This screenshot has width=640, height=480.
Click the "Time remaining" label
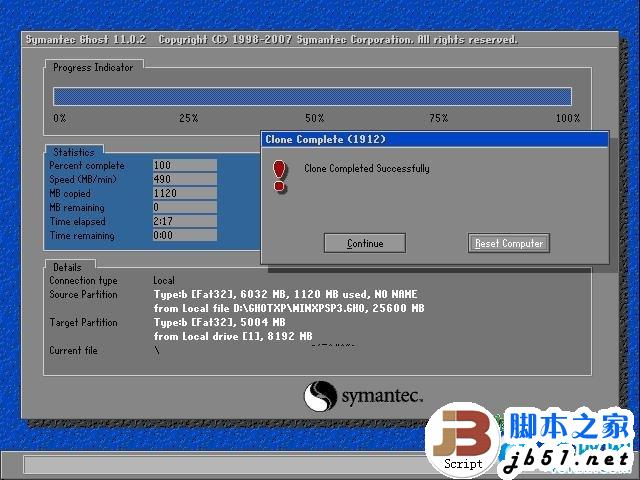tap(82, 236)
